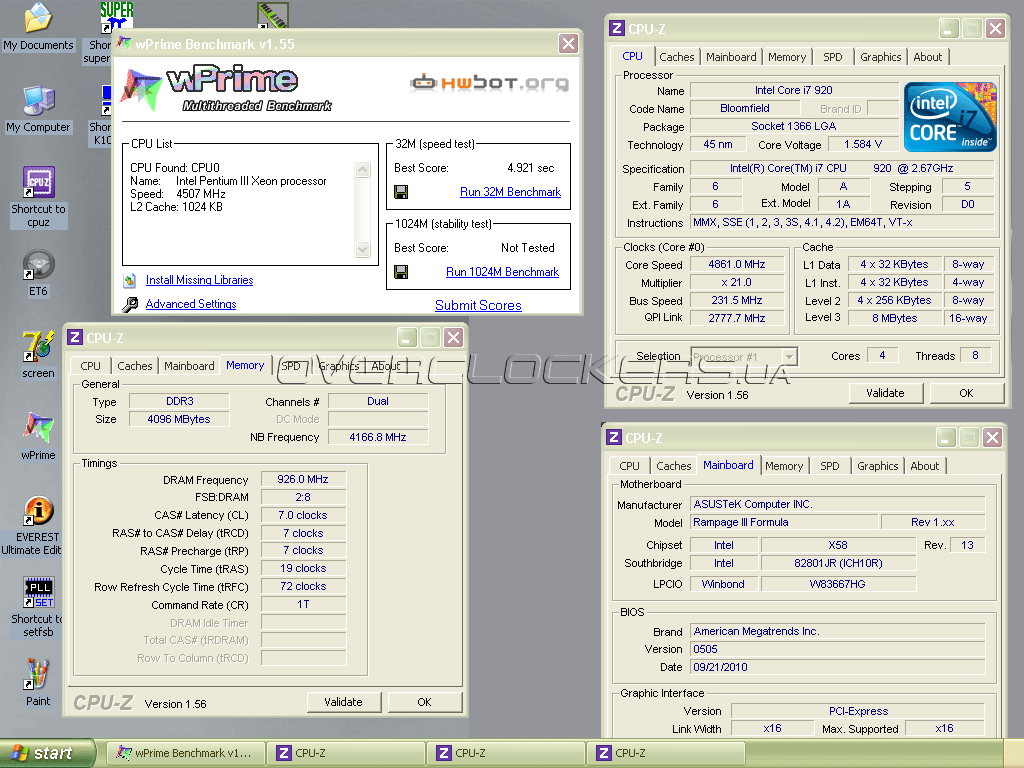
Task: Open the screen desktop shortcut
Action: pos(38,355)
